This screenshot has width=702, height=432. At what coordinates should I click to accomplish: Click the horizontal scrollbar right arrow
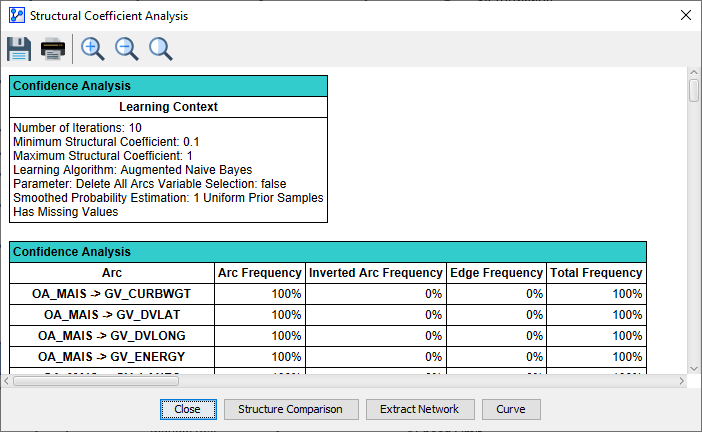pos(681,381)
